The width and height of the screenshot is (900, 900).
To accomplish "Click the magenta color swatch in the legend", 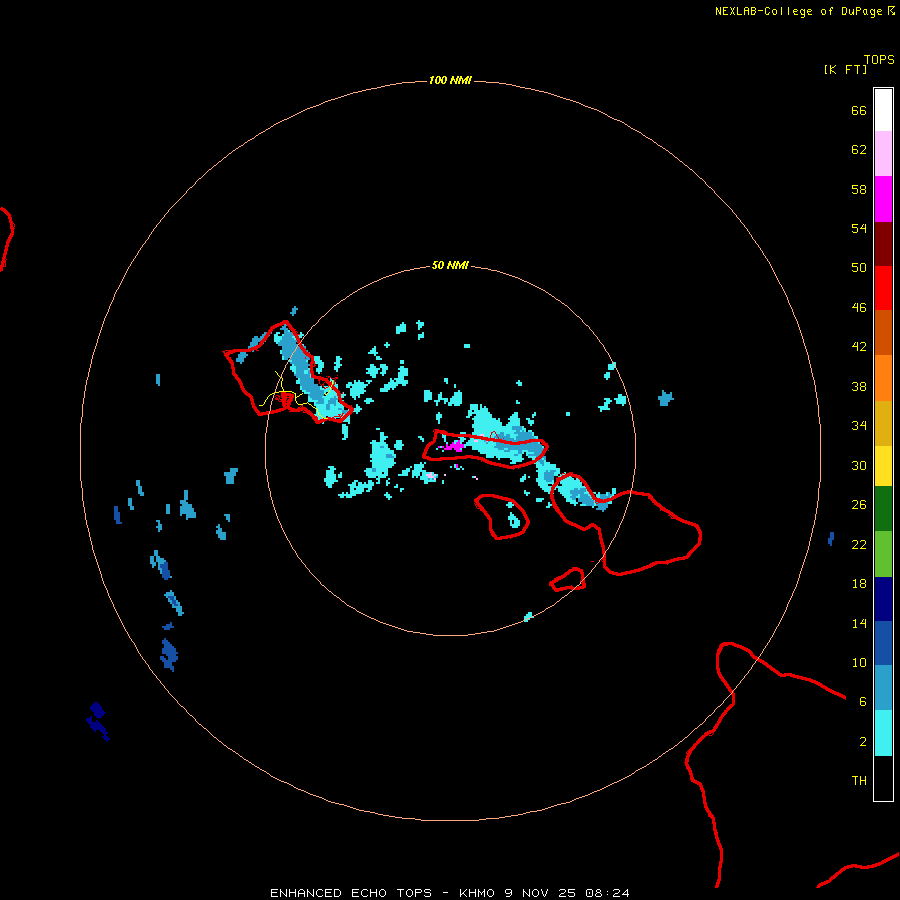I will pyautogui.click(x=883, y=199).
